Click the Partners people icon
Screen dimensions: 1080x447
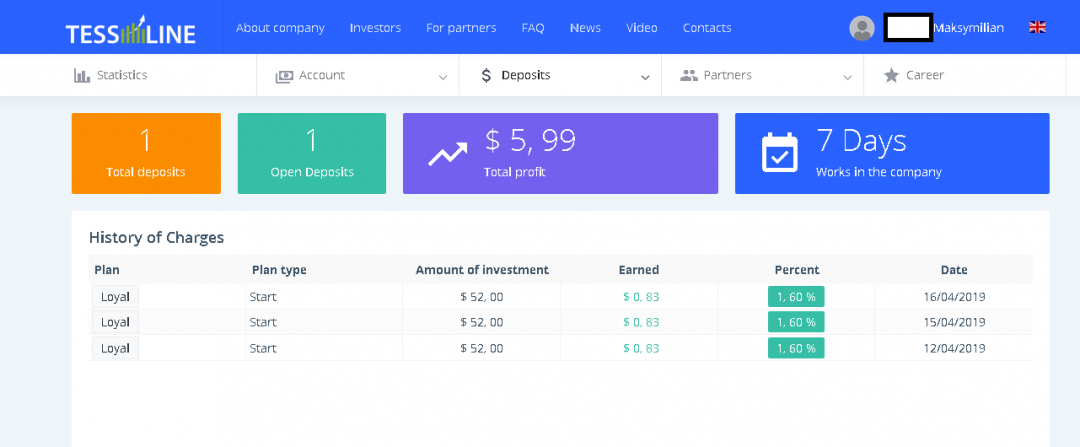click(x=688, y=76)
